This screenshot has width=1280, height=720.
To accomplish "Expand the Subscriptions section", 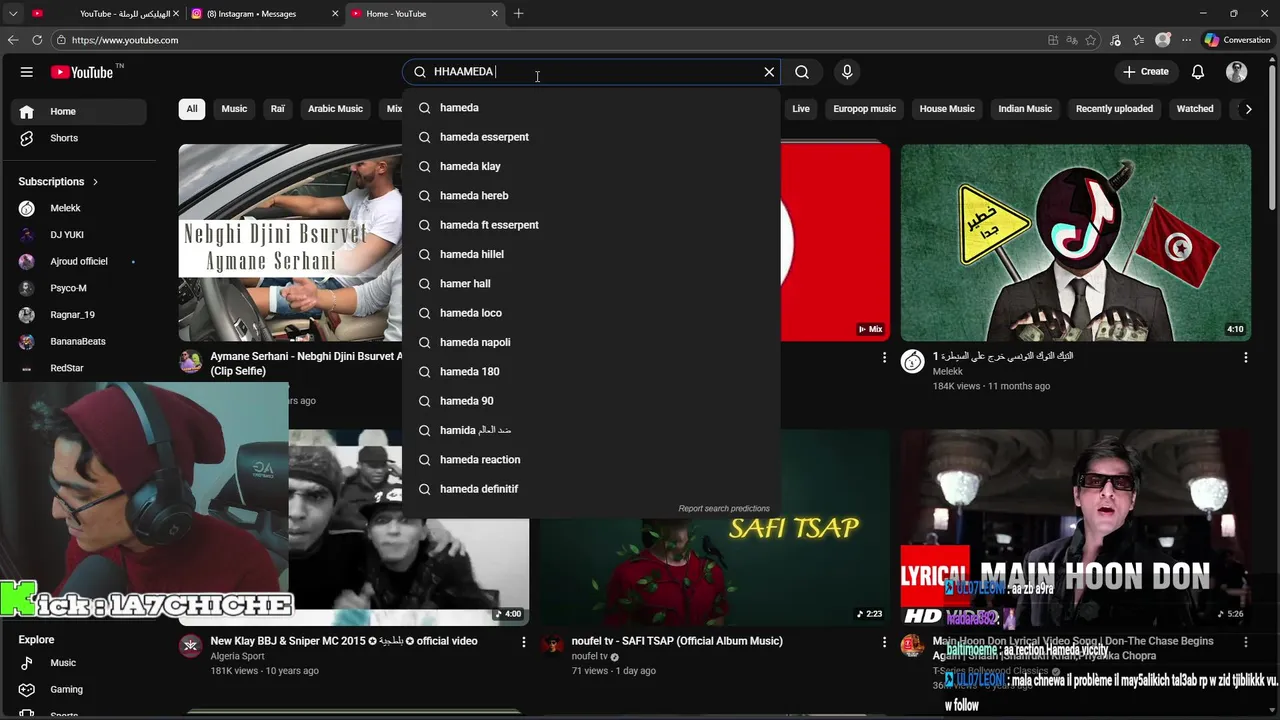I will coord(59,181).
